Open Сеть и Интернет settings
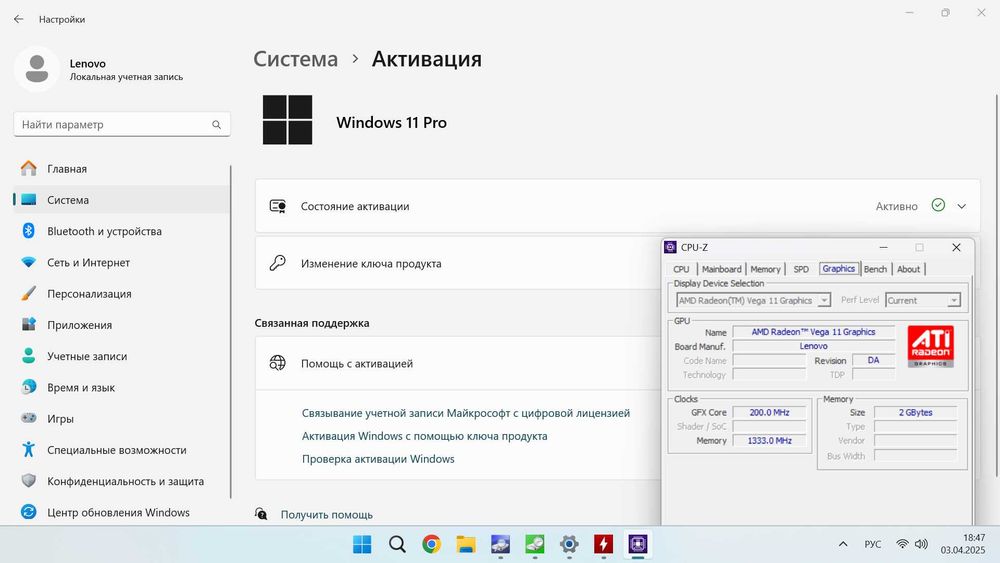The image size is (1000, 563). point(121,262)
